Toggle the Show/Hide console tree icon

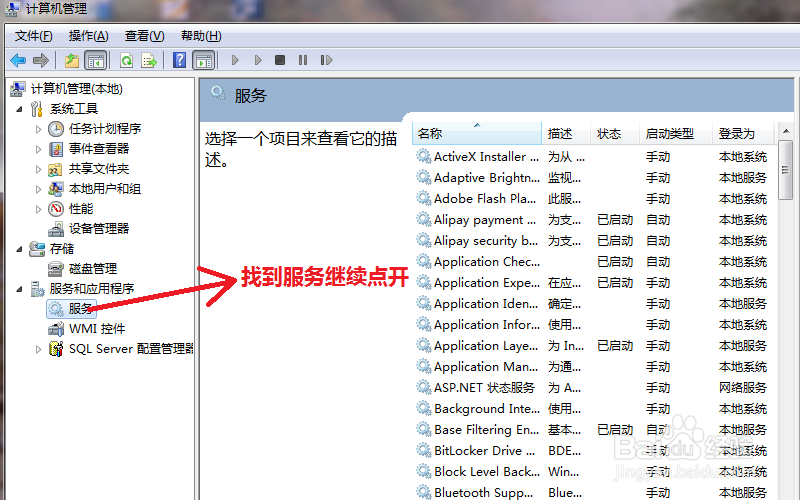coord(95,60)
